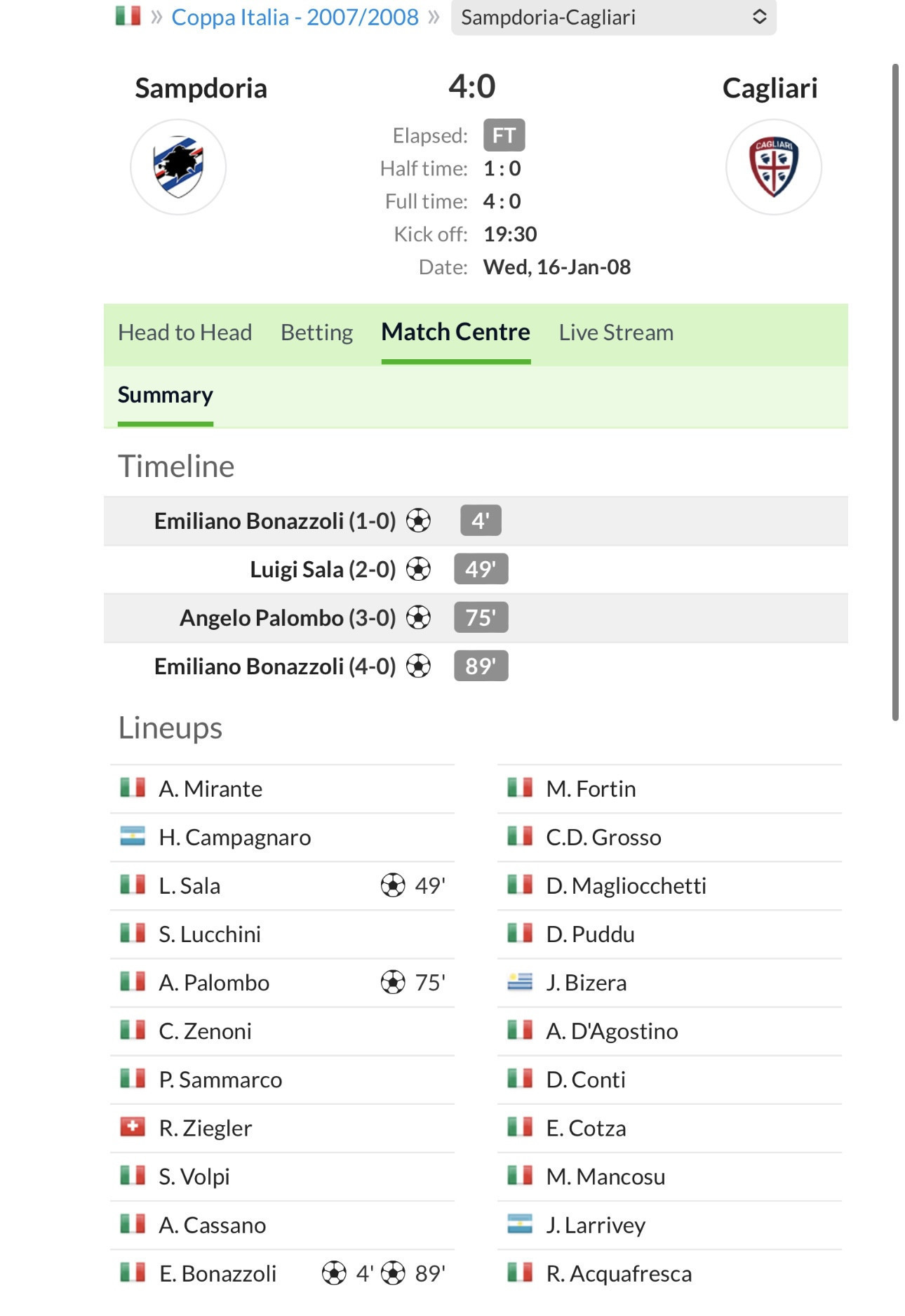Viewport: 905px width, 1316px height.
Task: Open the Sampdoria-Cagliari match dropdown
Action: tap(613, 17)
